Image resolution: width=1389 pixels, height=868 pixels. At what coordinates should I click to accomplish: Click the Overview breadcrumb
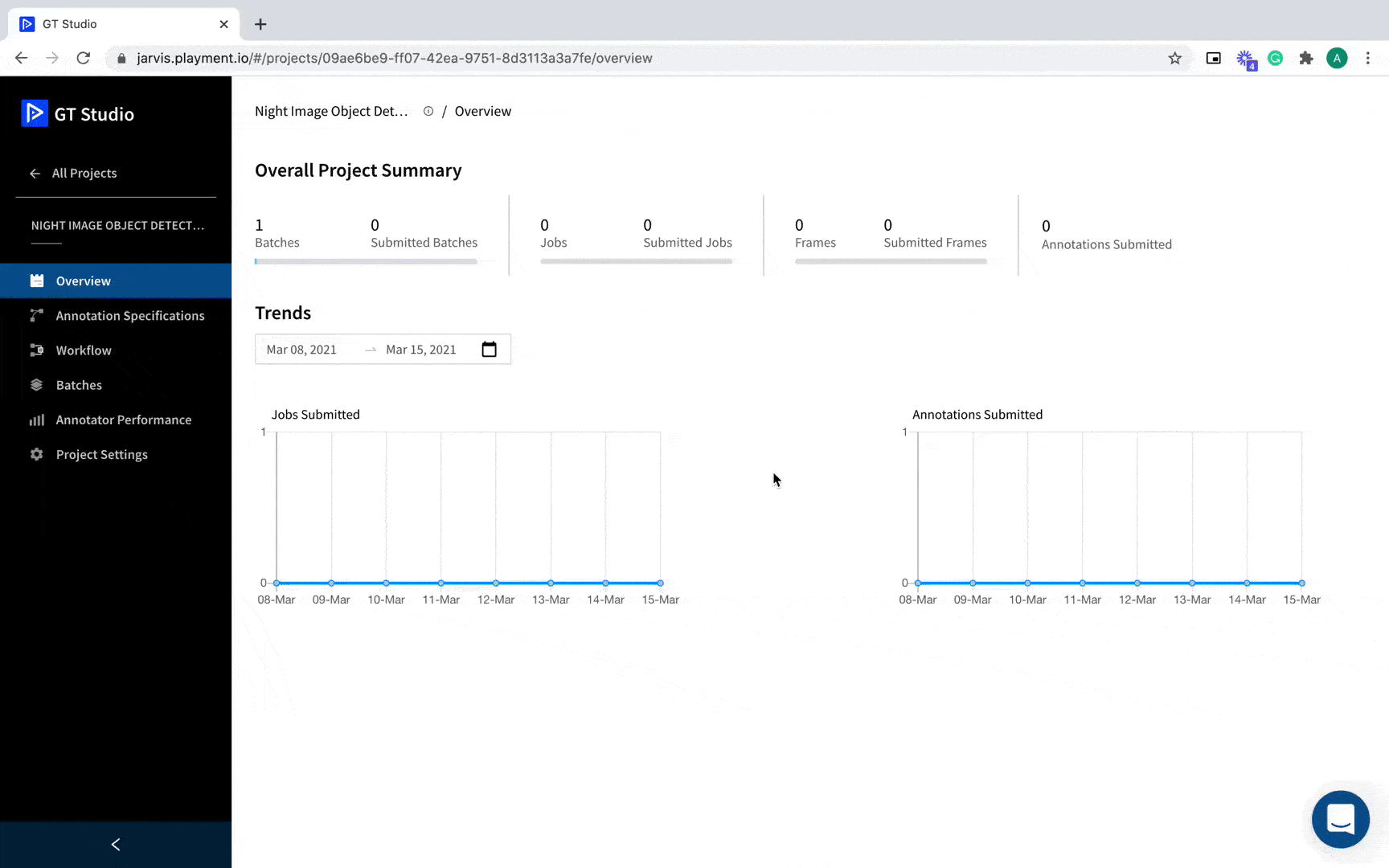pyautogui.click(x=482, y=111)
